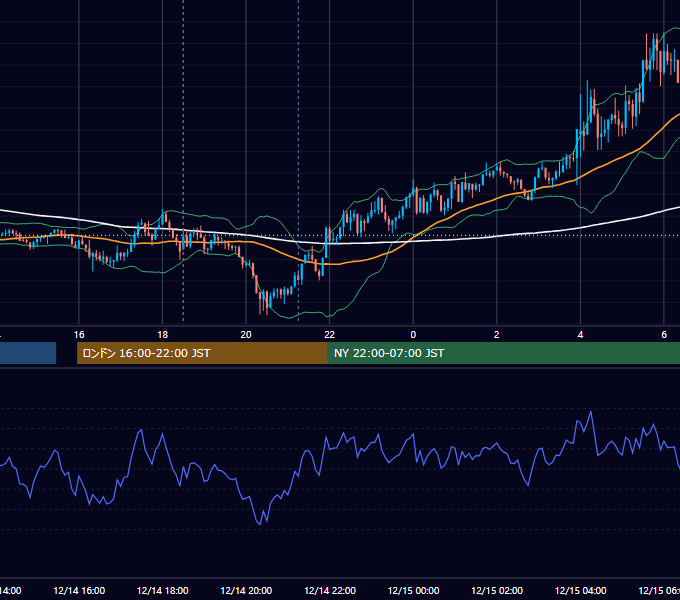Click the hour label 6 on the chart axis

tap(664, 335)
